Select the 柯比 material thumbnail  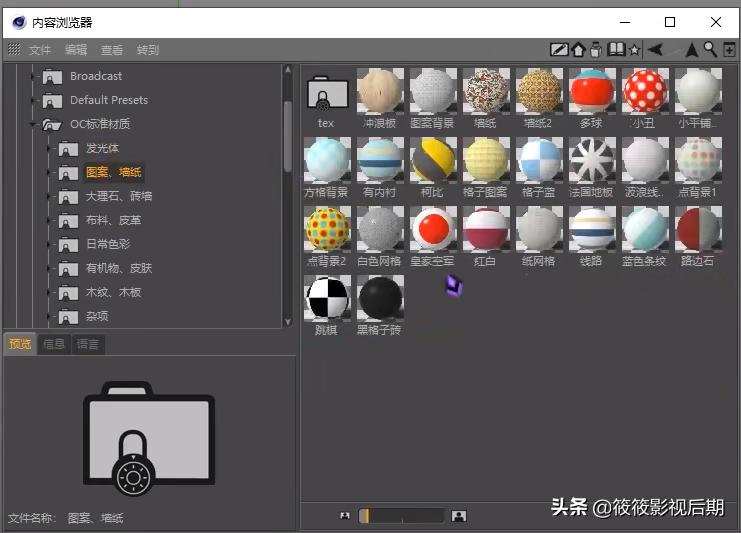point(433,160)
